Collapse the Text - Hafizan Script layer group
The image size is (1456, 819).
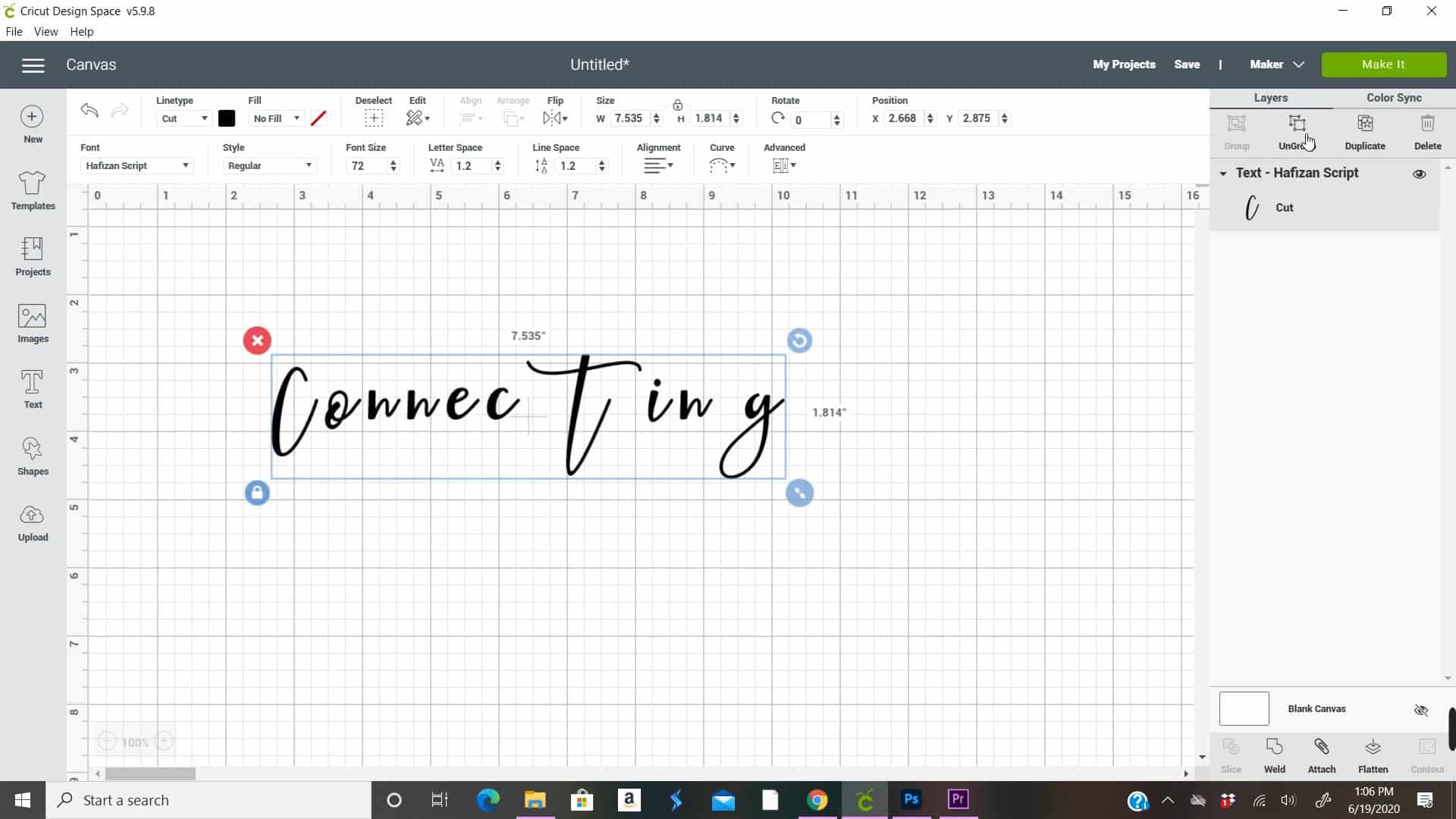coord(1223,174)
